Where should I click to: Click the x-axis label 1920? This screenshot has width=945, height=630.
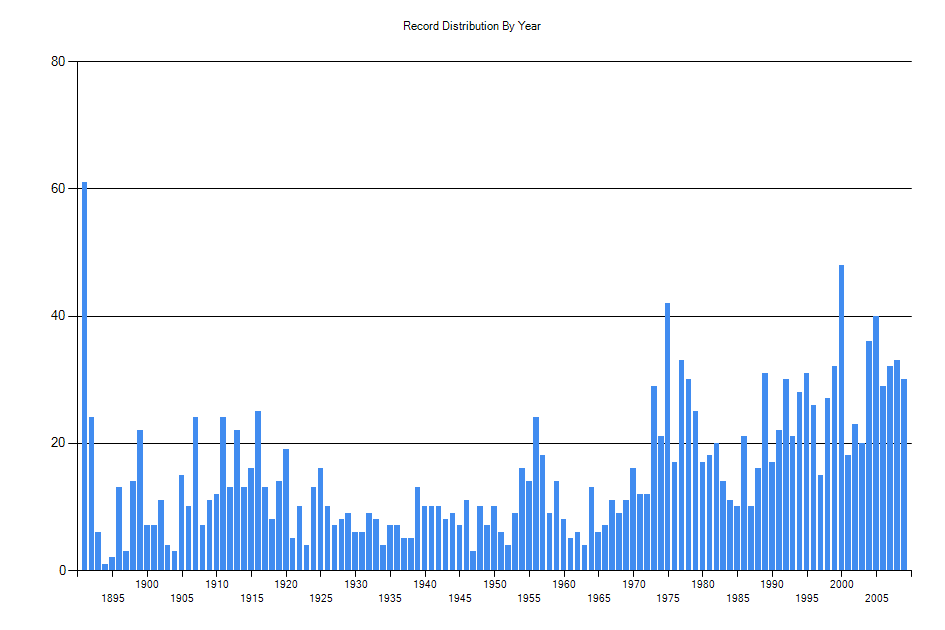[286, 584]
